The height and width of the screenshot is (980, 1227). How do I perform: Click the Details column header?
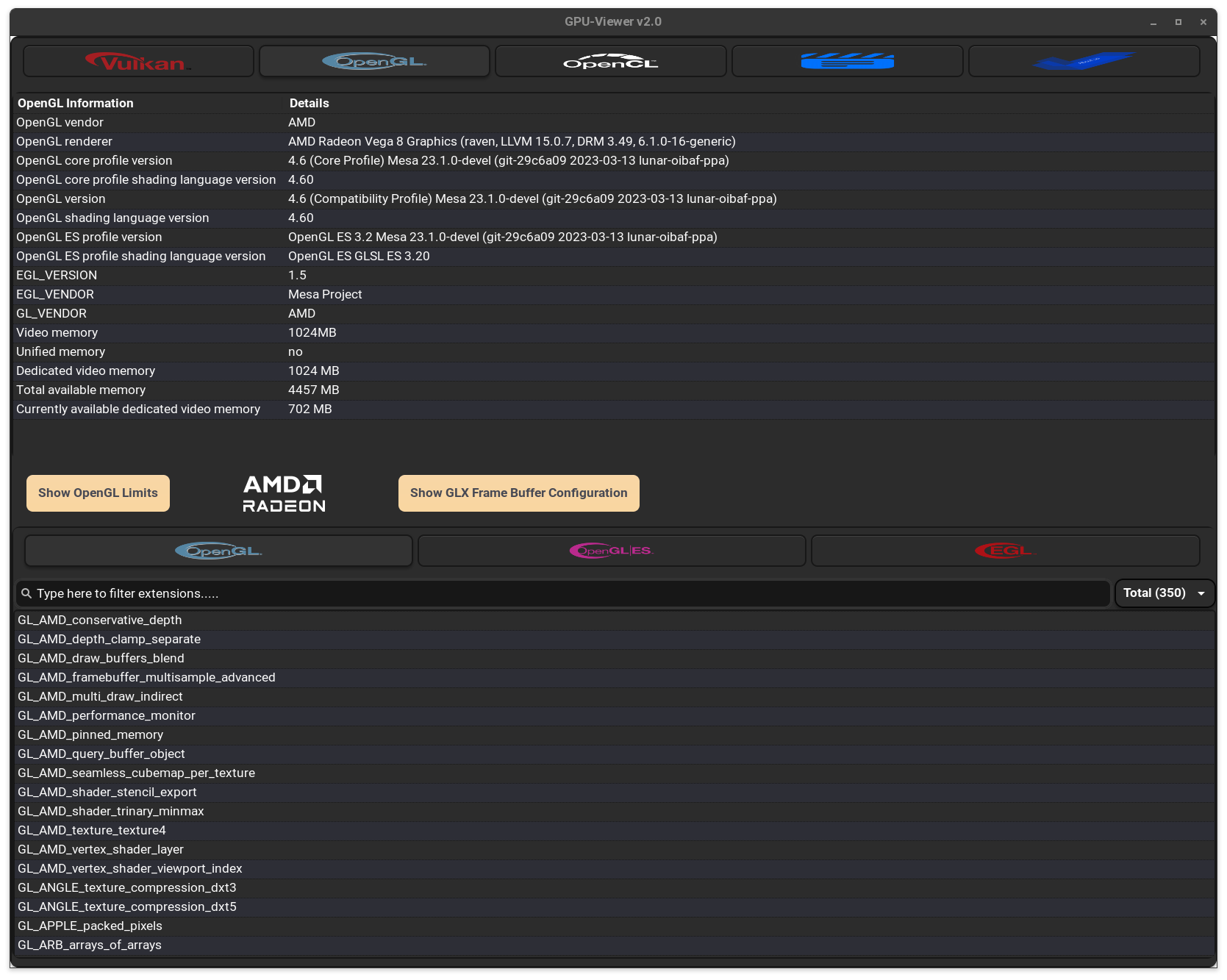309,103
